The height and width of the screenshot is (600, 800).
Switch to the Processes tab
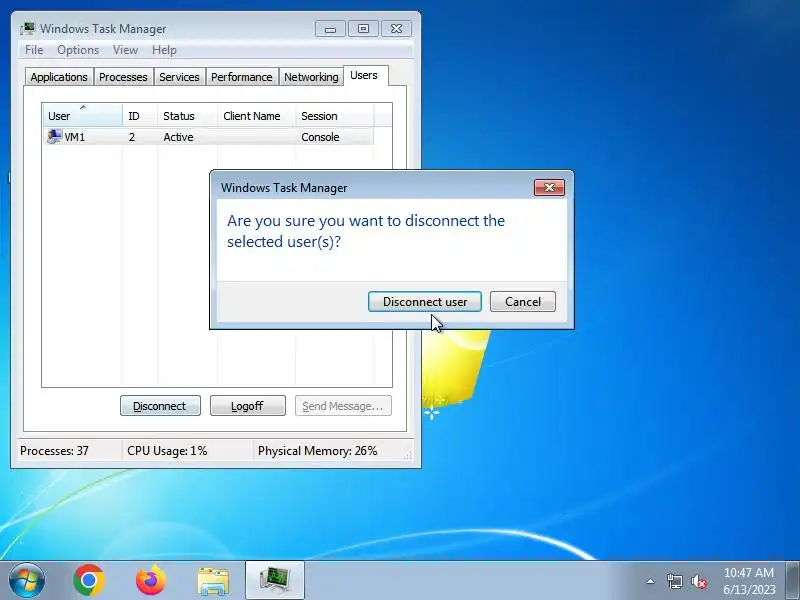(x=123, y=77)
